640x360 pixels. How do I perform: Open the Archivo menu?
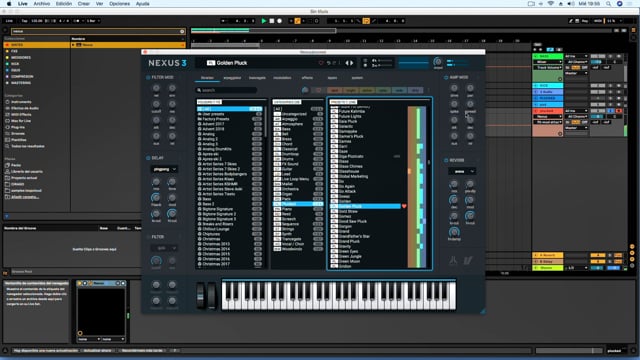coord(42,4)
